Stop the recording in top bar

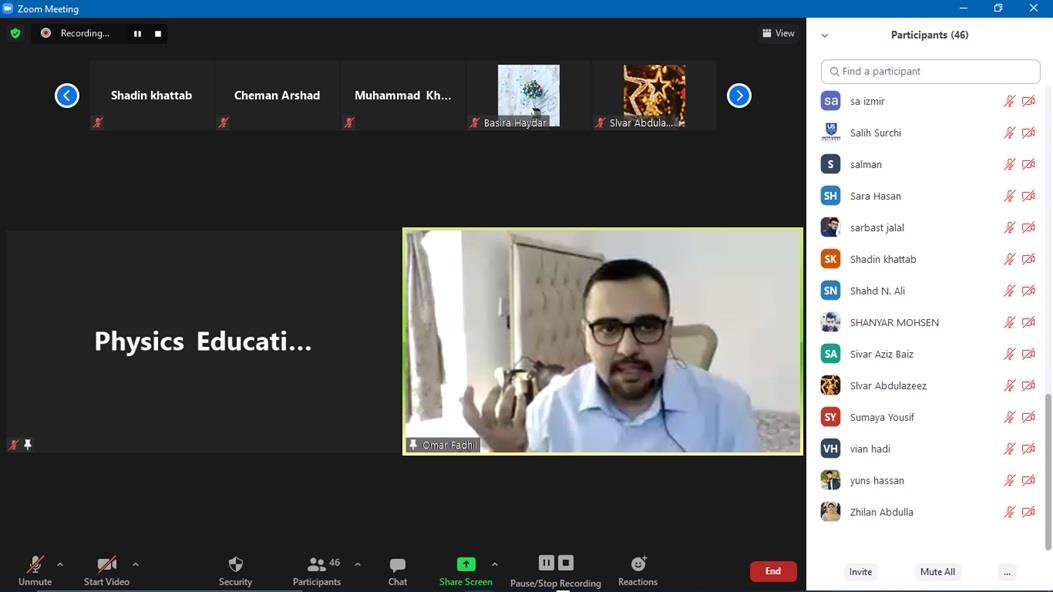(x=158, y=33)
